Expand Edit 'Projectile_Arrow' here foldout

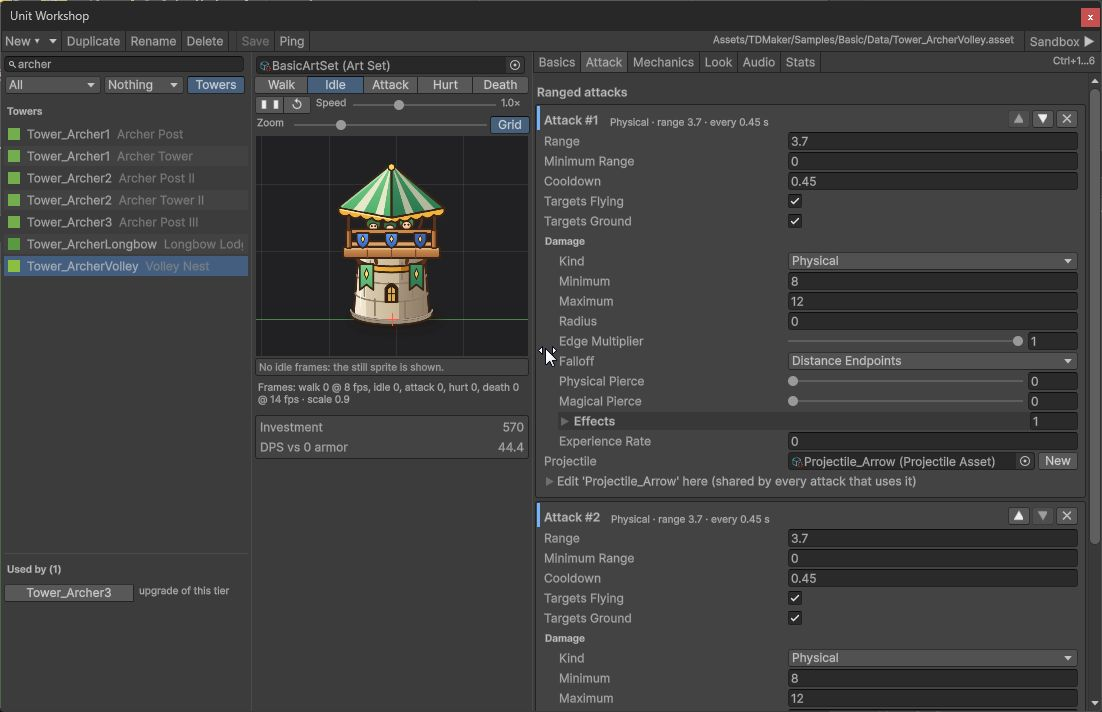pos(550,481)
